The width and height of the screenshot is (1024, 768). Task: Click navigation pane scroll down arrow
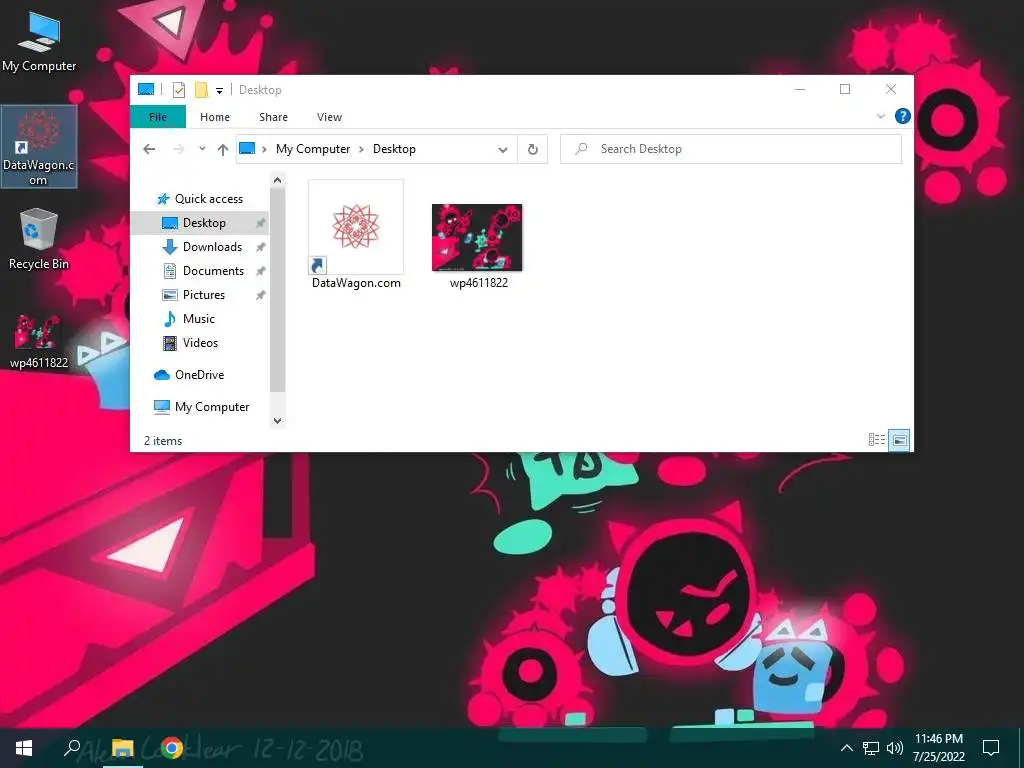click(x=278, y=421)
